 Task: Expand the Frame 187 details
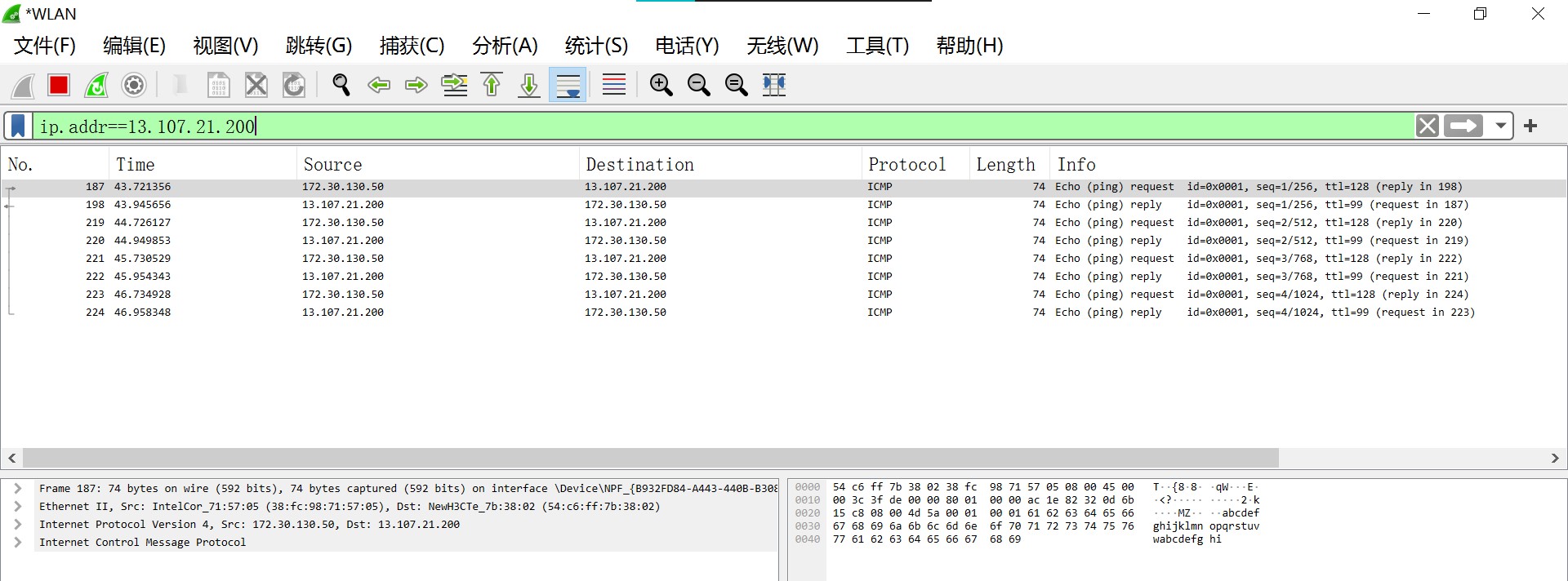pyautogui.click(x=17, y=488)
